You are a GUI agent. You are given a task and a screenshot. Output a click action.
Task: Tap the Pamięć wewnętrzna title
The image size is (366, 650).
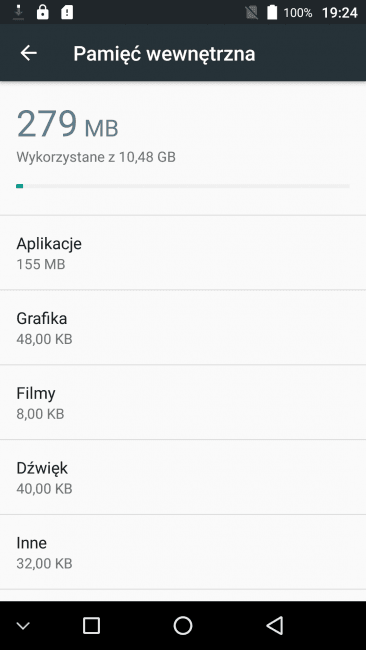164,54
